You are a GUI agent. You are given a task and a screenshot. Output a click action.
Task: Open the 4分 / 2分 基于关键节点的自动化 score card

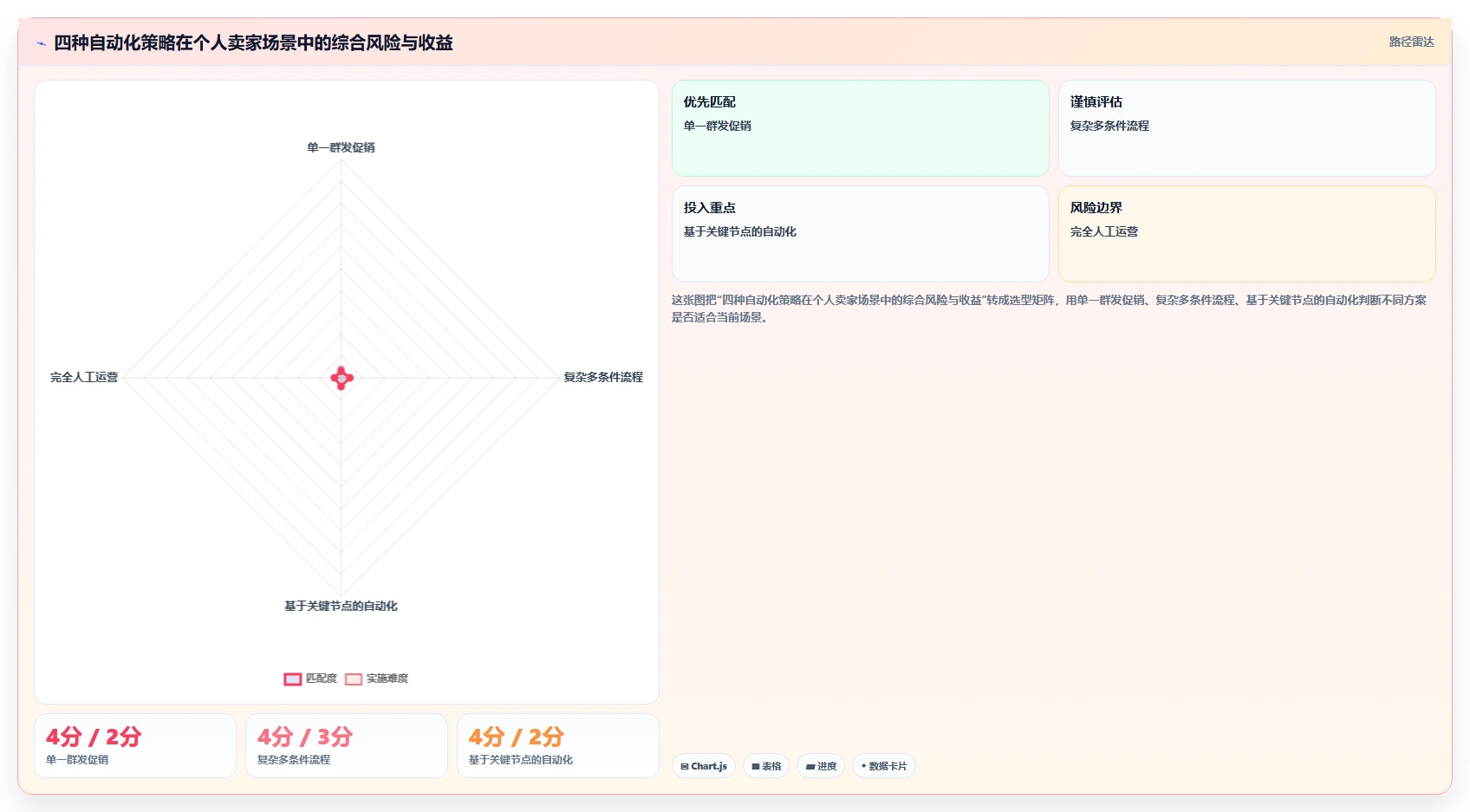558,745
